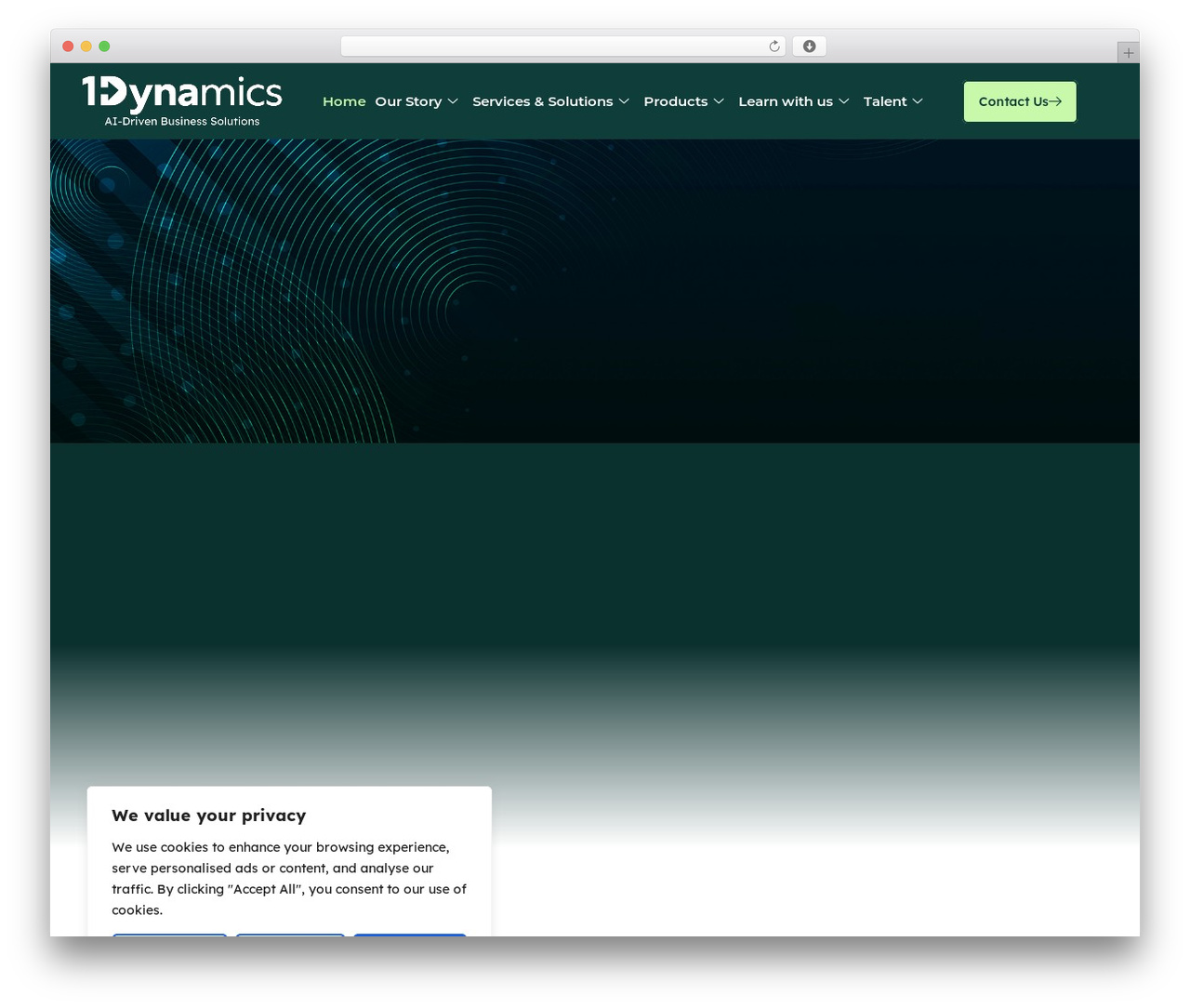Expand the Learn with us chevron
This screenshot has width=1190, height=1008.
[x=844, y=101]
